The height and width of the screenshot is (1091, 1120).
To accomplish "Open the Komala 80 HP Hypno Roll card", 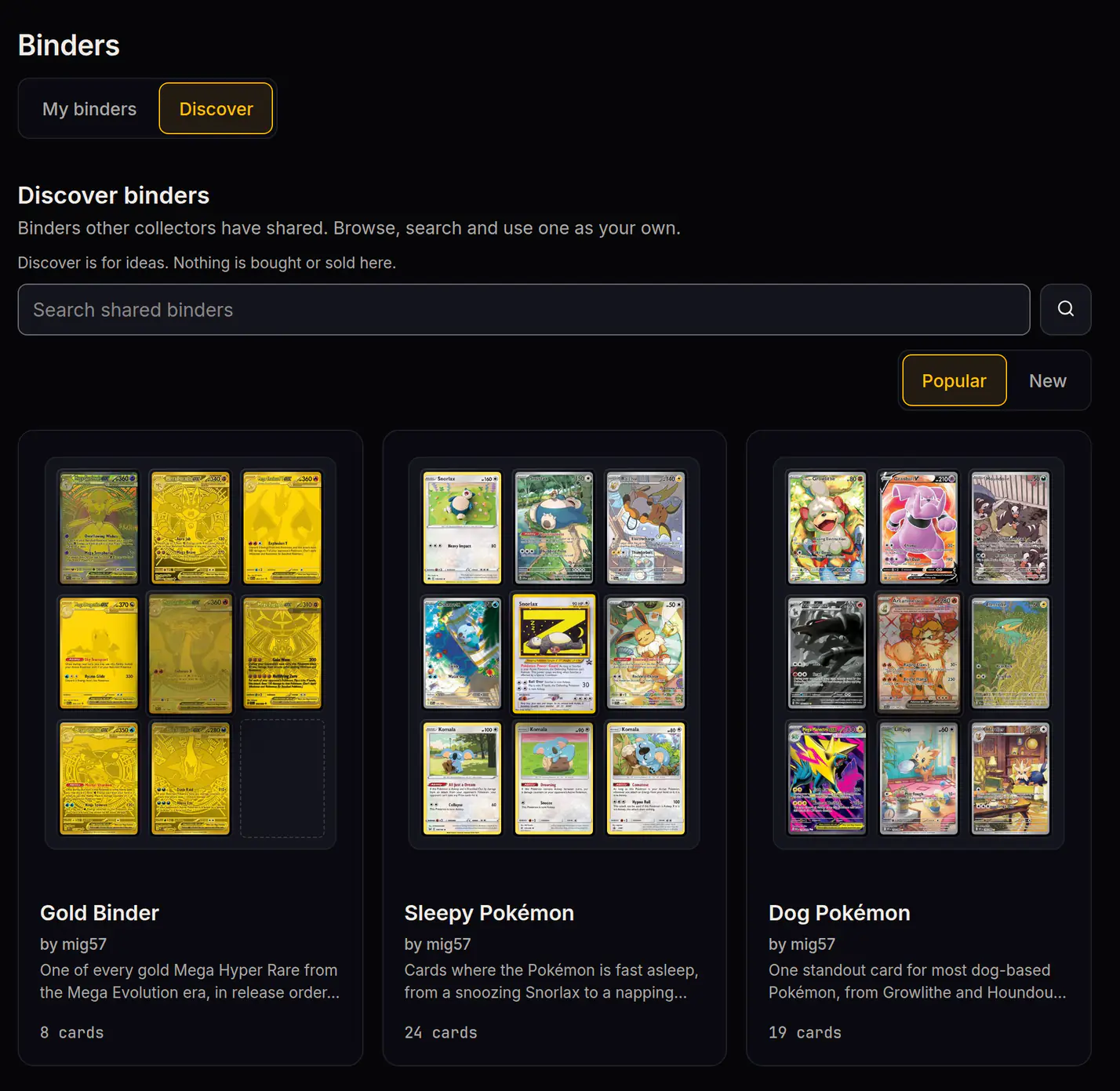I will pyautogui.click(x=645, y=779).
